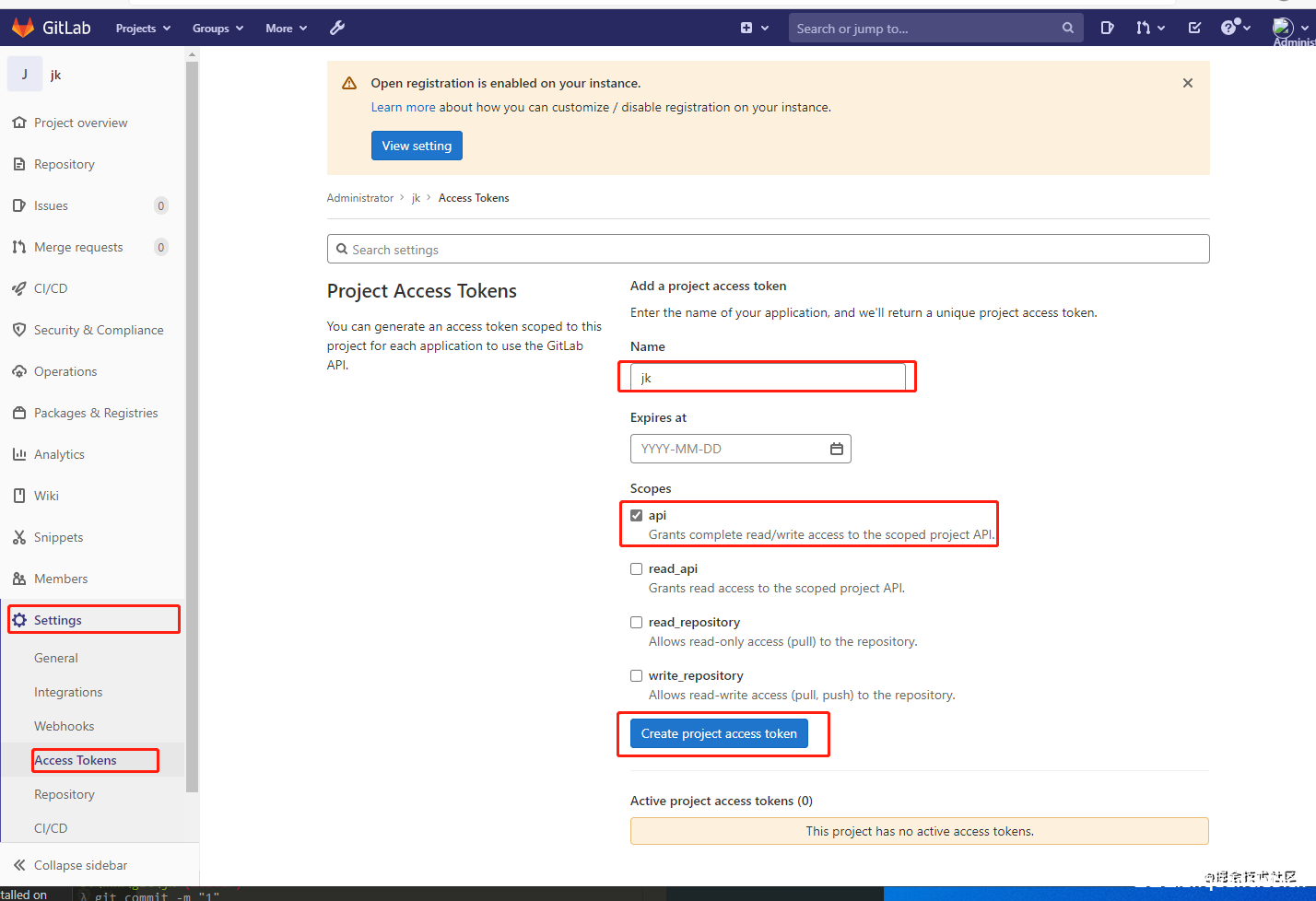Open the Projects dropdown menu
Viewport: 1316px width, 901px height.
(x=142, y=28)
